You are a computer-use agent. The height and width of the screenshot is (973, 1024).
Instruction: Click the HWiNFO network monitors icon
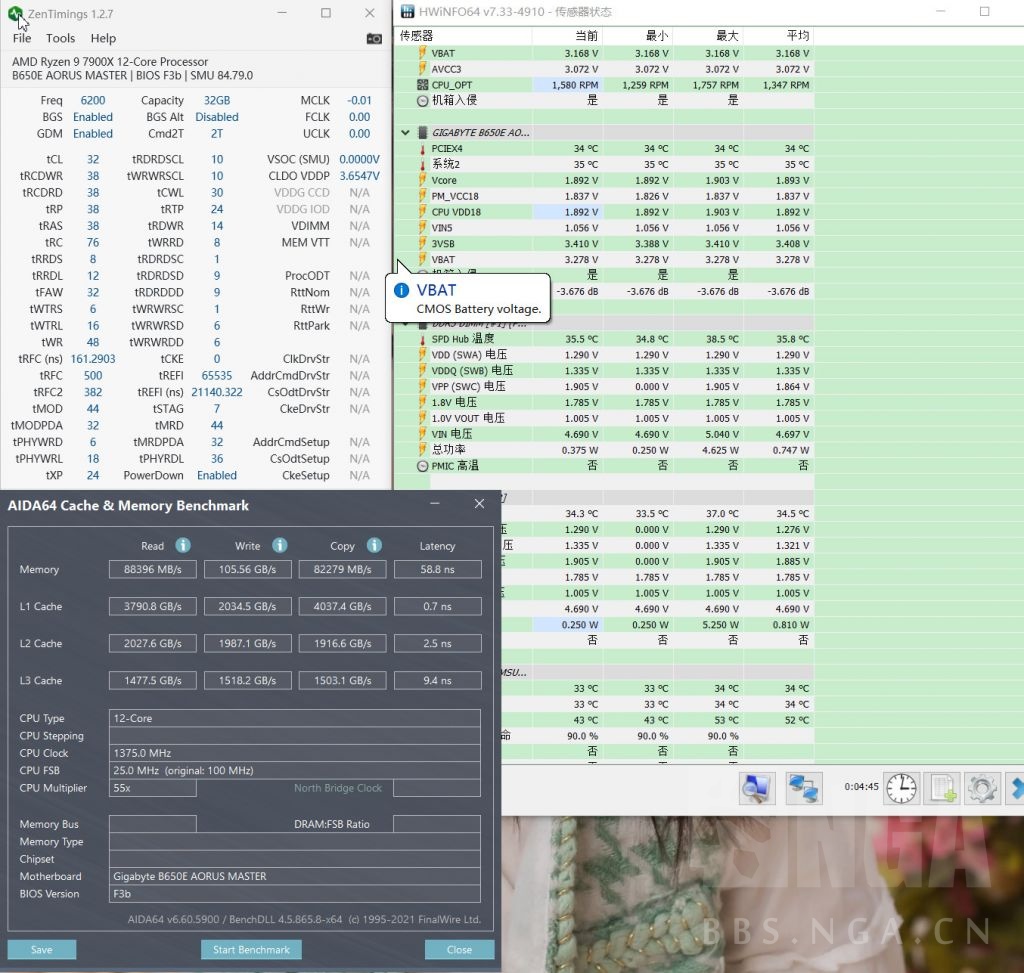803,788
